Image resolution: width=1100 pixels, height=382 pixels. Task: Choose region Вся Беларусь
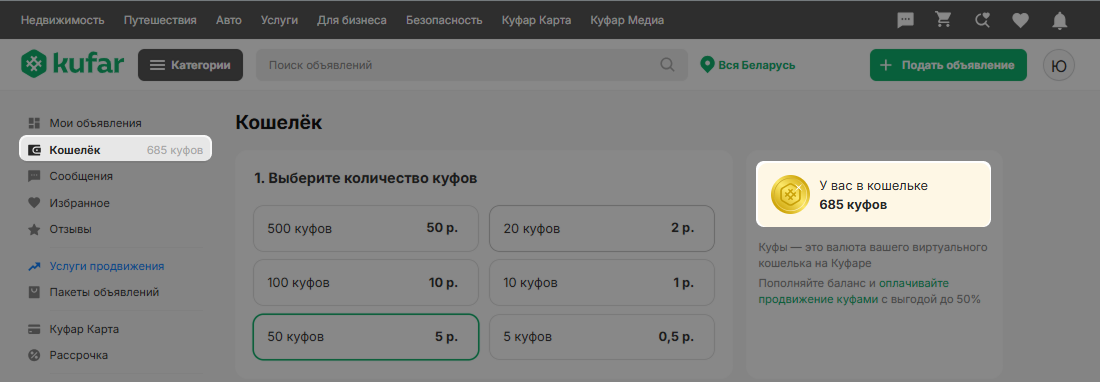pos(748,65)
